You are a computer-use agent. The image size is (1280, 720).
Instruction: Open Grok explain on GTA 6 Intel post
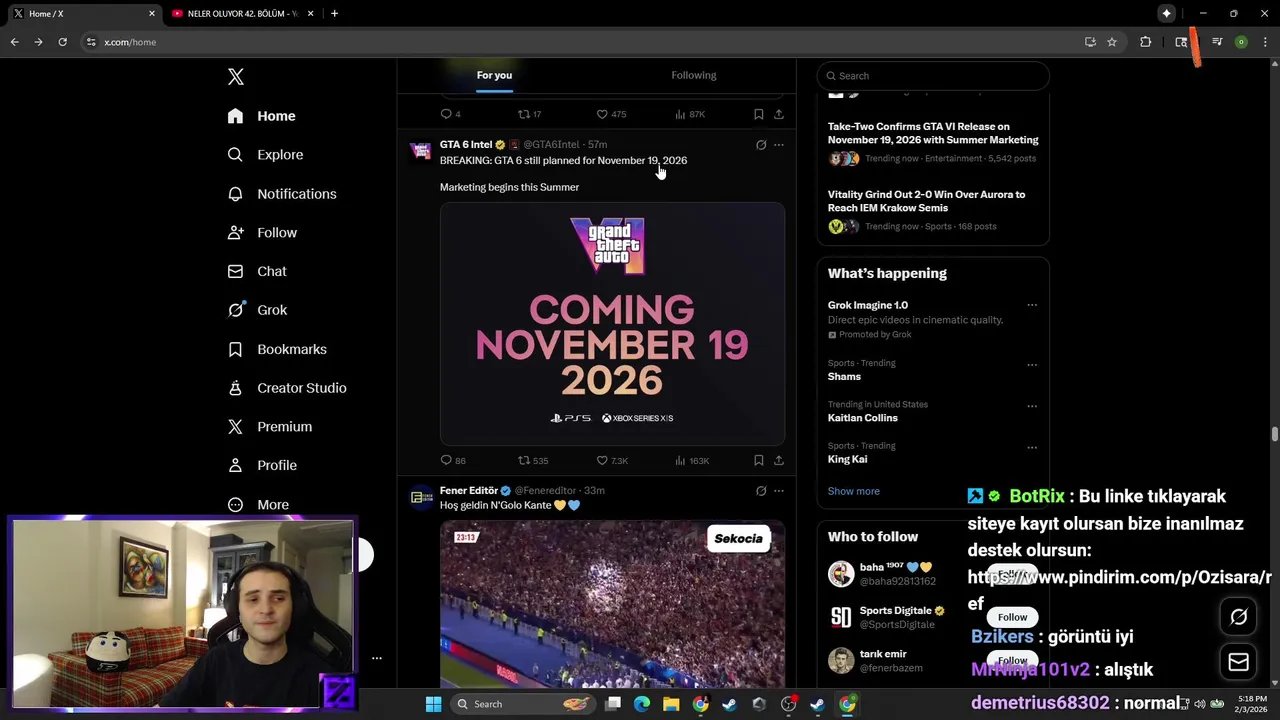pos(761,145)
